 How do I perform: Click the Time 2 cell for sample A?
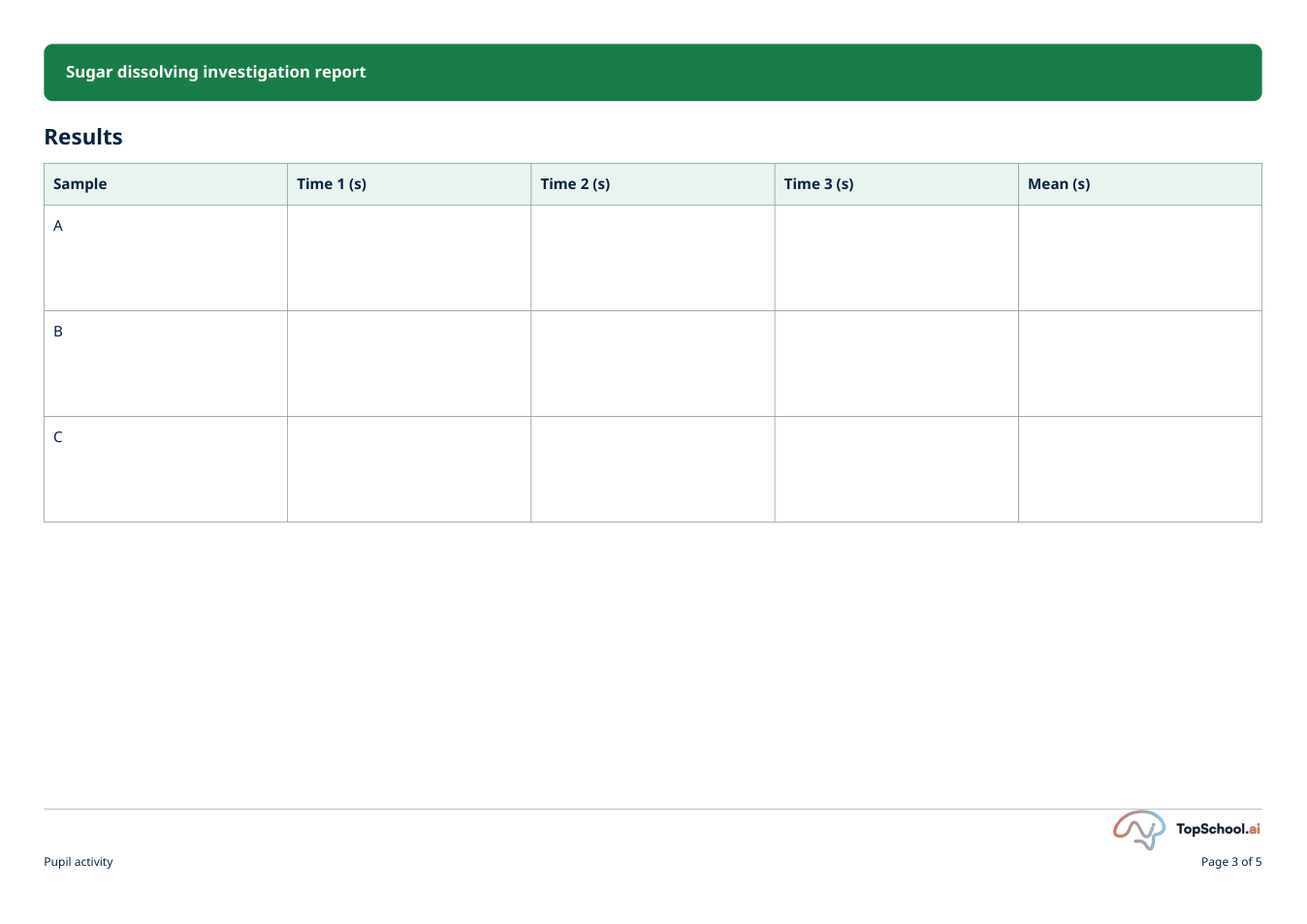653,258
